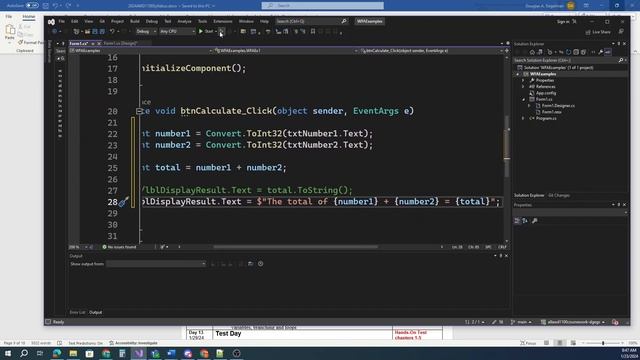This screenshot has width=640, height=360.
Task: Click Sign in link in Visual Studio
Action: (x=563, y=22)
